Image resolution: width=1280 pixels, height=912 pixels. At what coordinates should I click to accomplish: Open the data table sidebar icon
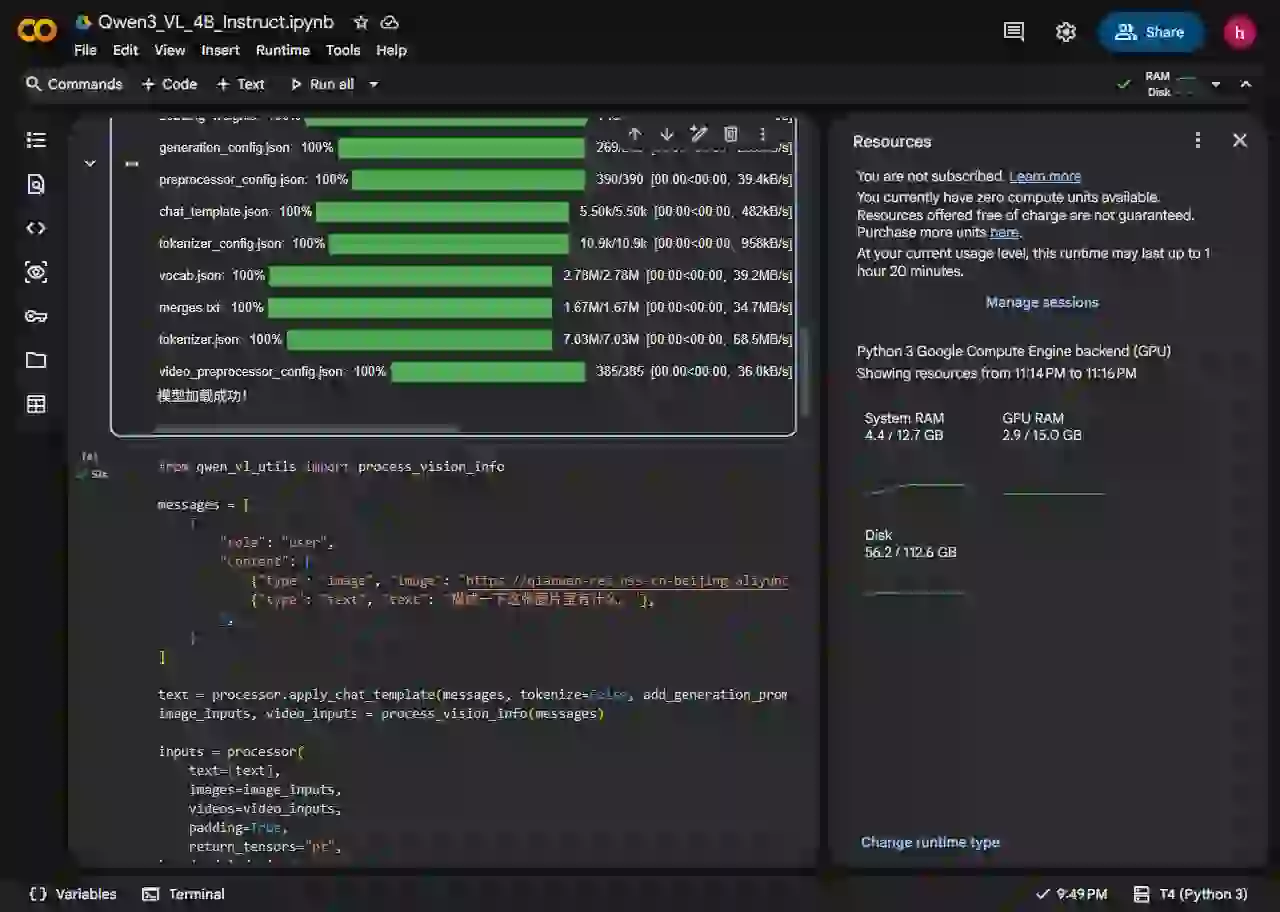click(x=36, y=404)
